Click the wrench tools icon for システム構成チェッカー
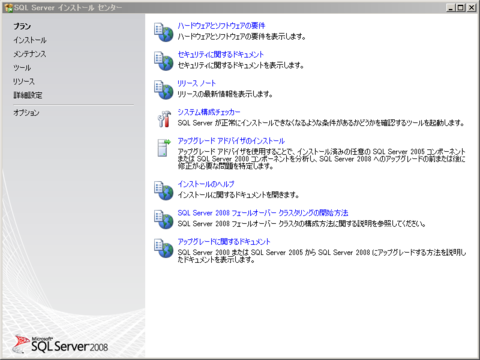The width and height of the screenshot is (480, 360). coord(164,119)
